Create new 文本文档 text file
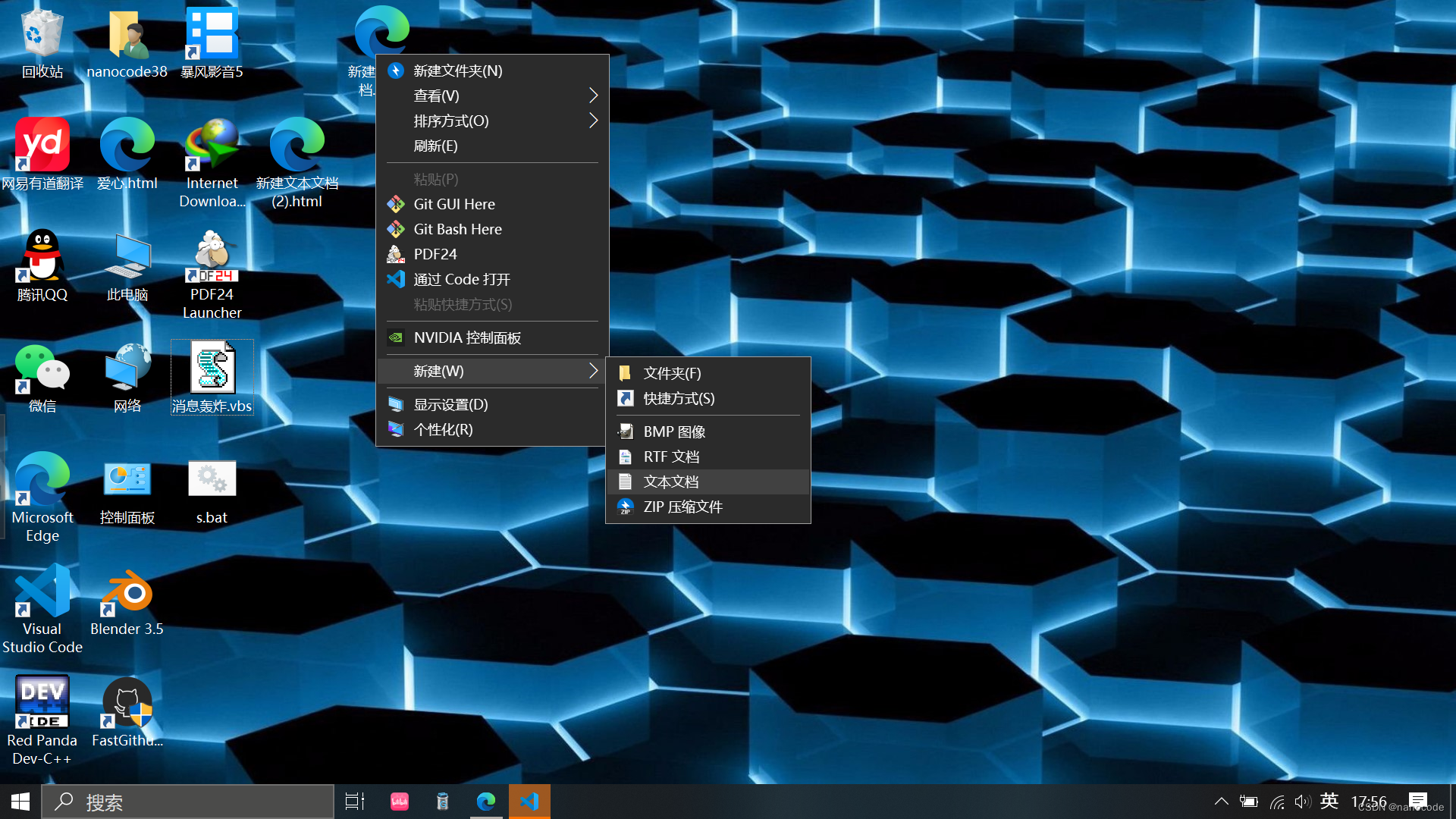 (708, 482)
